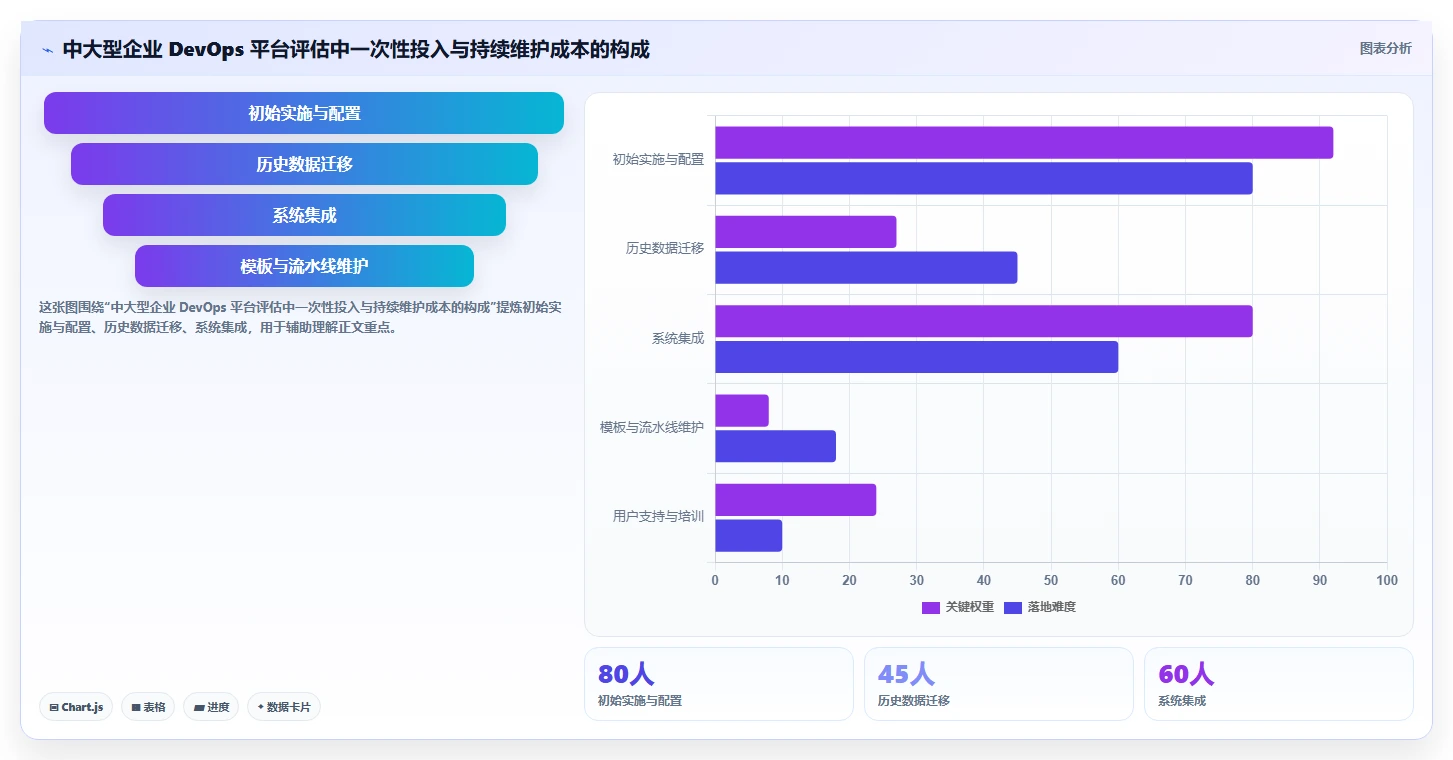The height and width of the screenshot is (760, 1453).
Task: Select the 模板与流水线维护 funnel stage
Action: coord(304,266)
